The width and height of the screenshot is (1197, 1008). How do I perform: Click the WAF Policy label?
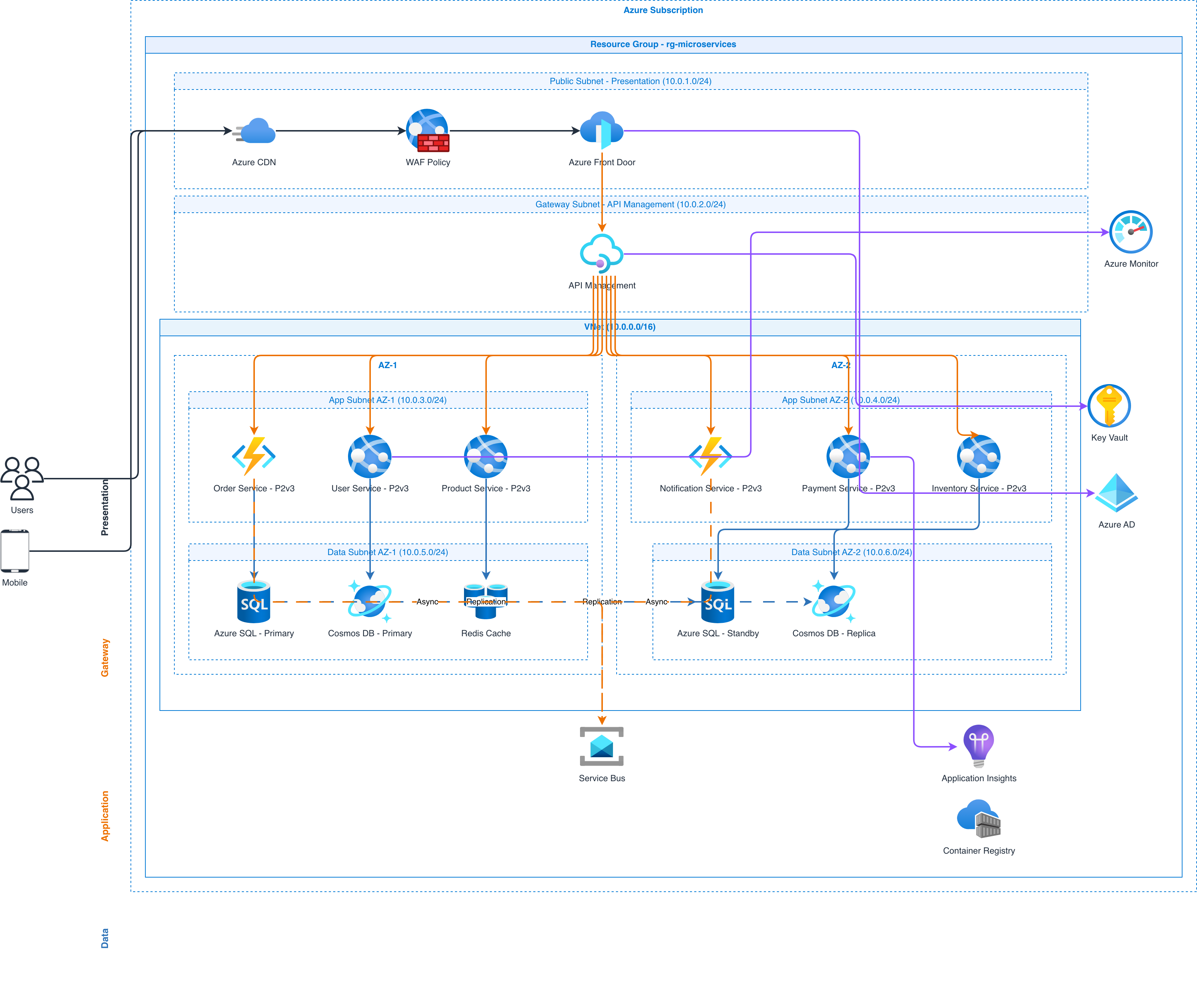click(x=428, y=162)
